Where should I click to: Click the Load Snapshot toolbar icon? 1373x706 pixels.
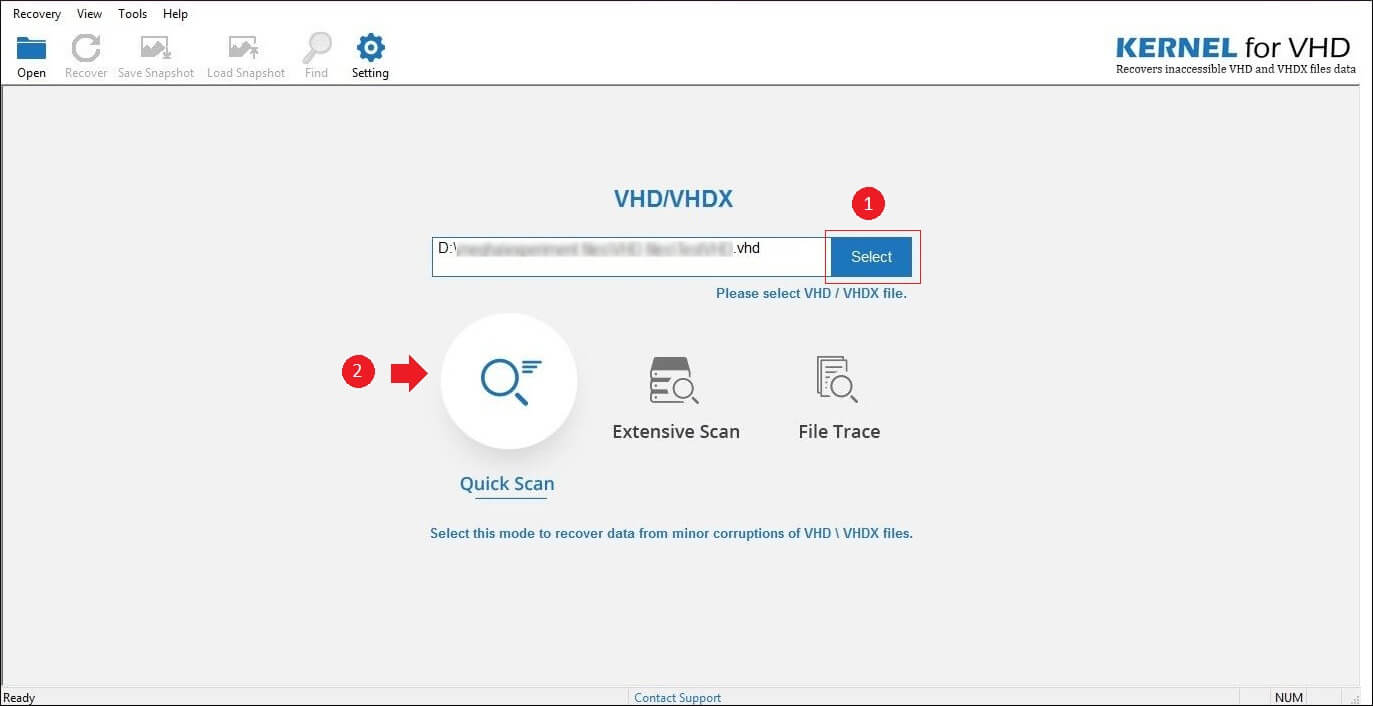click(x=244, y=48)
